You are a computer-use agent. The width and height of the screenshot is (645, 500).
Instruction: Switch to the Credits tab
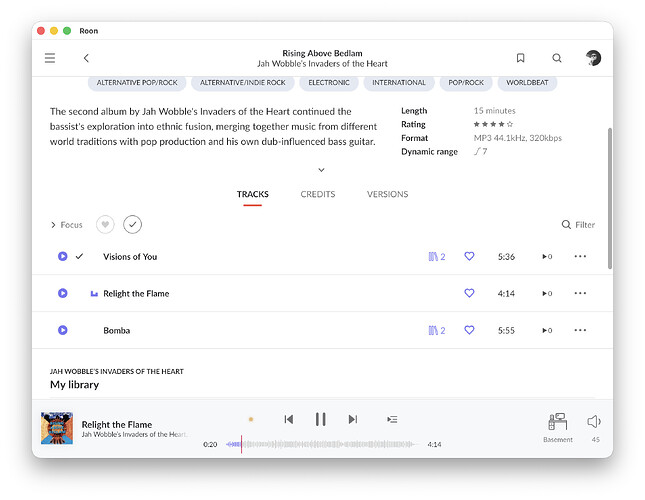(318, 194)
